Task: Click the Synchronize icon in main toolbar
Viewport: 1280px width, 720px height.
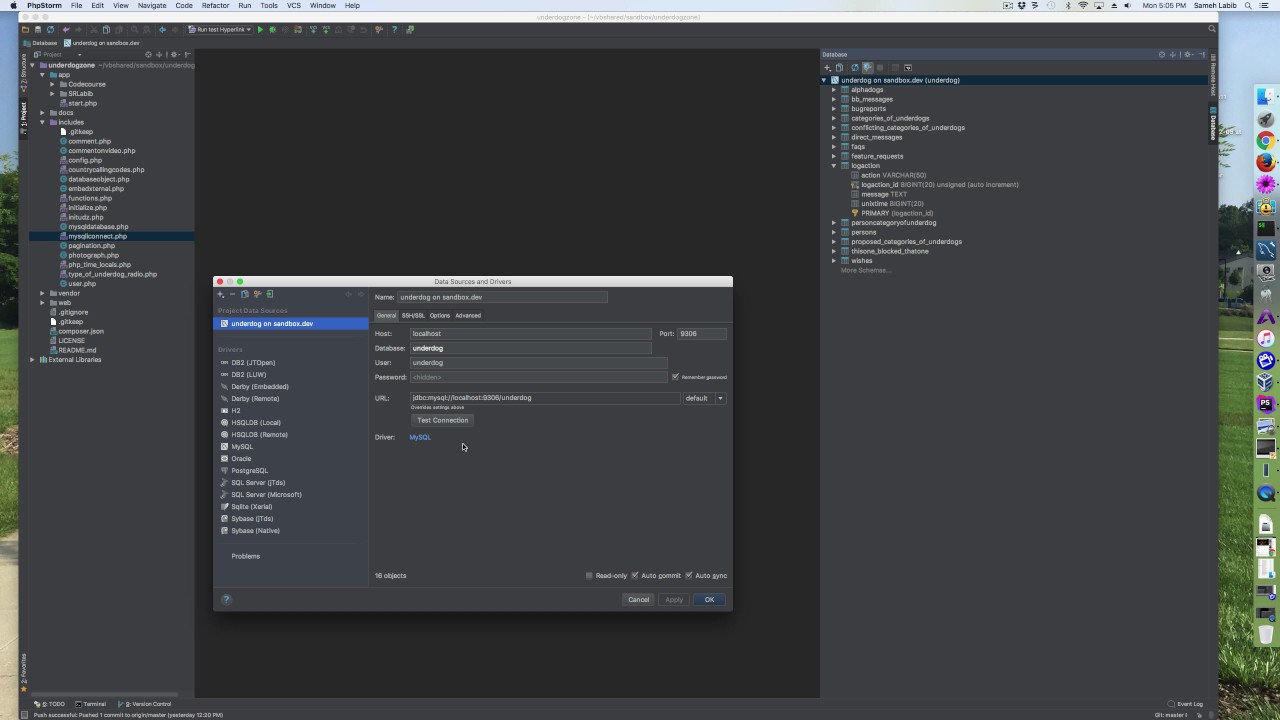Action: (50, 30)
